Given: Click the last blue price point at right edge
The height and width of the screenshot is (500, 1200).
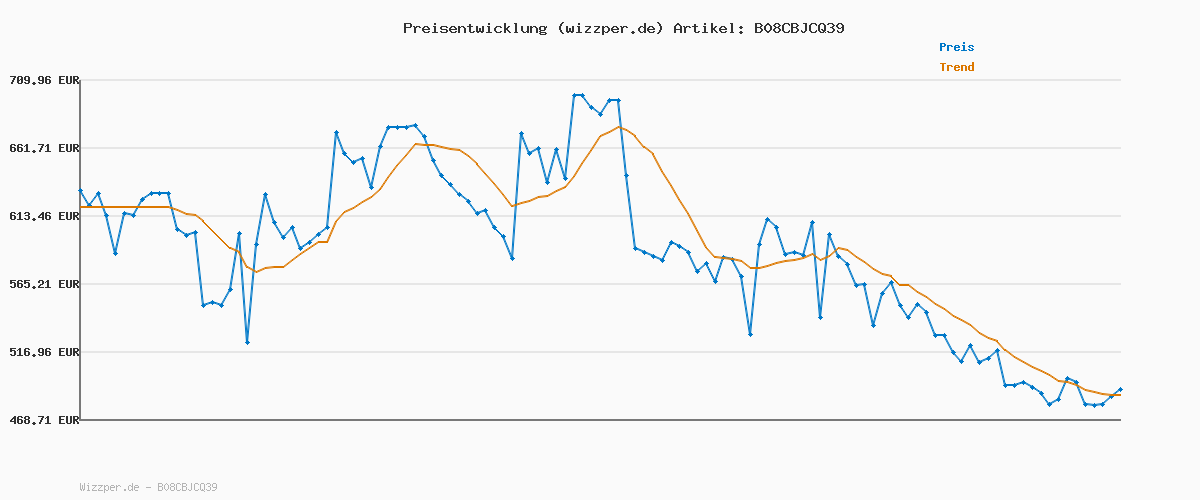Looking at the screenshot, I should (x=1120, y=389).
